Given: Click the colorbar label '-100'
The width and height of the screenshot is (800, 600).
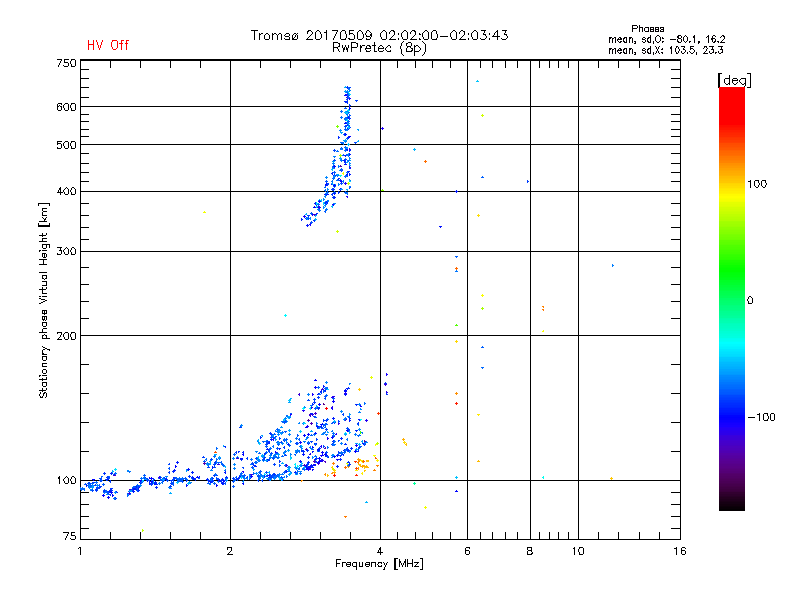Looking at the screenshot, I should [761, 417].
